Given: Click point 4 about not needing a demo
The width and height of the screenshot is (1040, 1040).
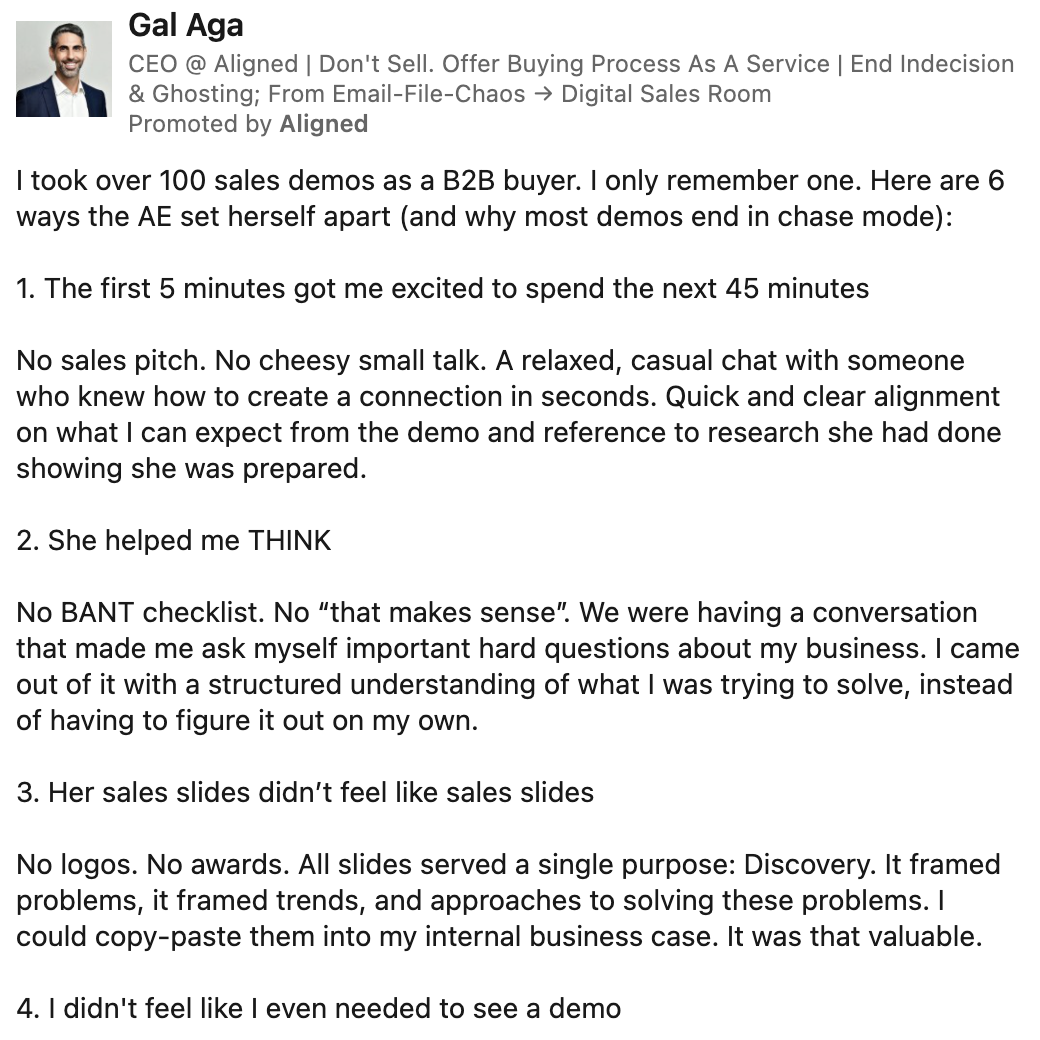Looking at the screenshot, I should click(318, 1007).
